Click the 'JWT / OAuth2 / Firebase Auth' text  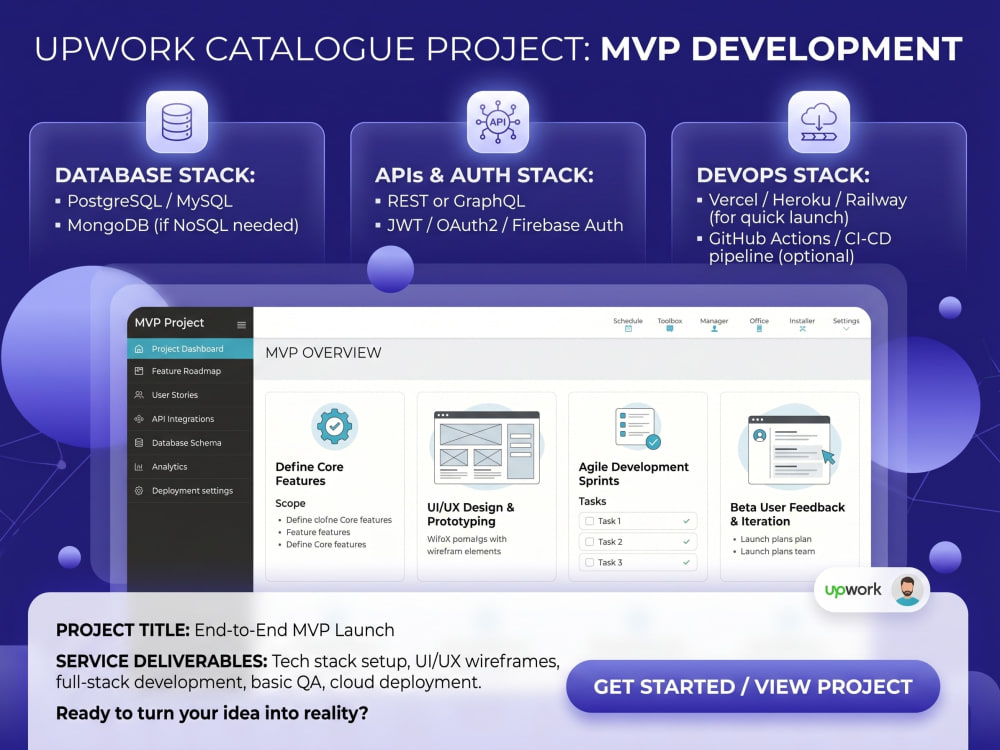pos(505,225)
